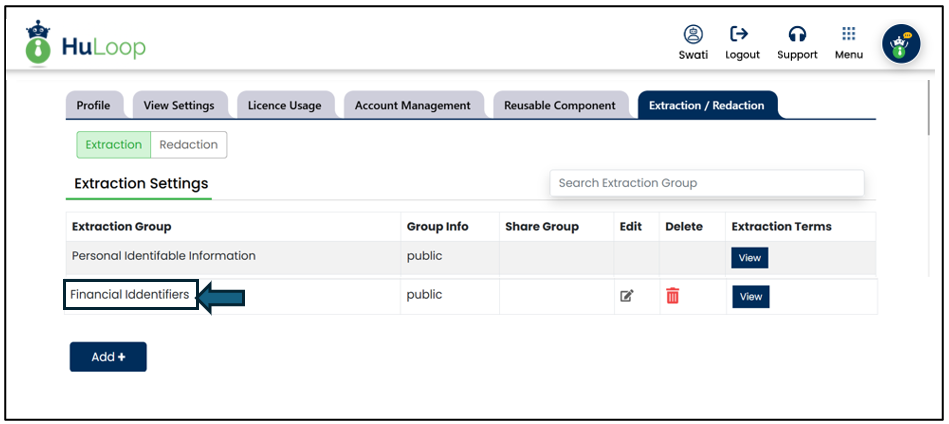949x424 pixels.
Task: Delete the Financial Iddentifiers group
Action: 673,296
